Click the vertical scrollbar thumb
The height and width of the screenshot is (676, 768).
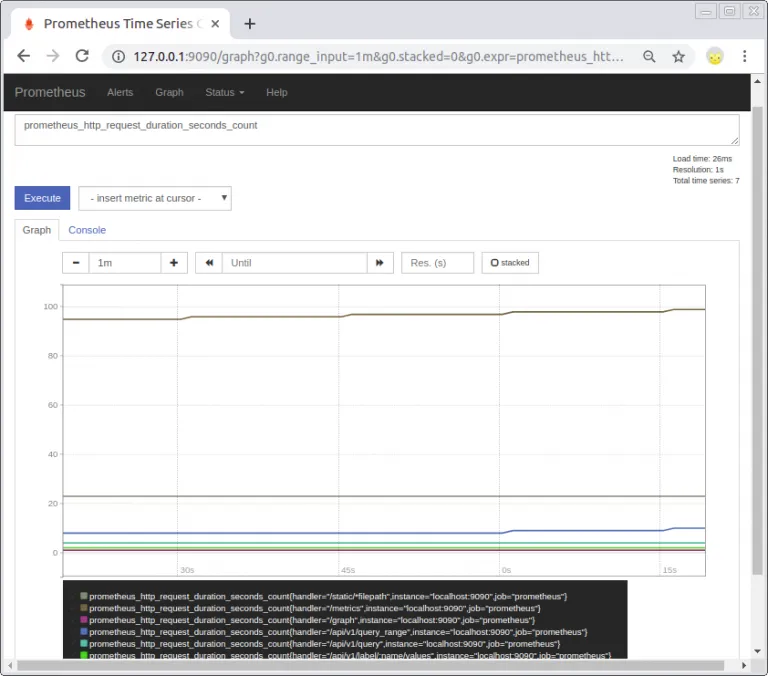pyautogui.click(x=758, y=340)
